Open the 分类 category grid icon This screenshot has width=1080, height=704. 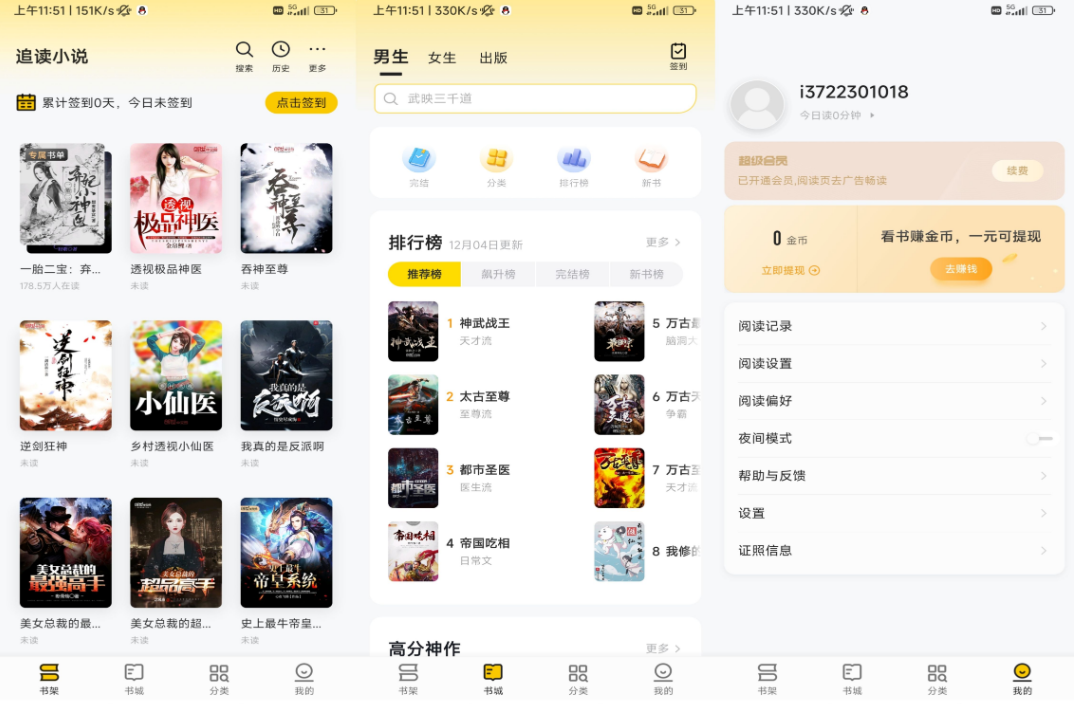(x=496, y=160)
